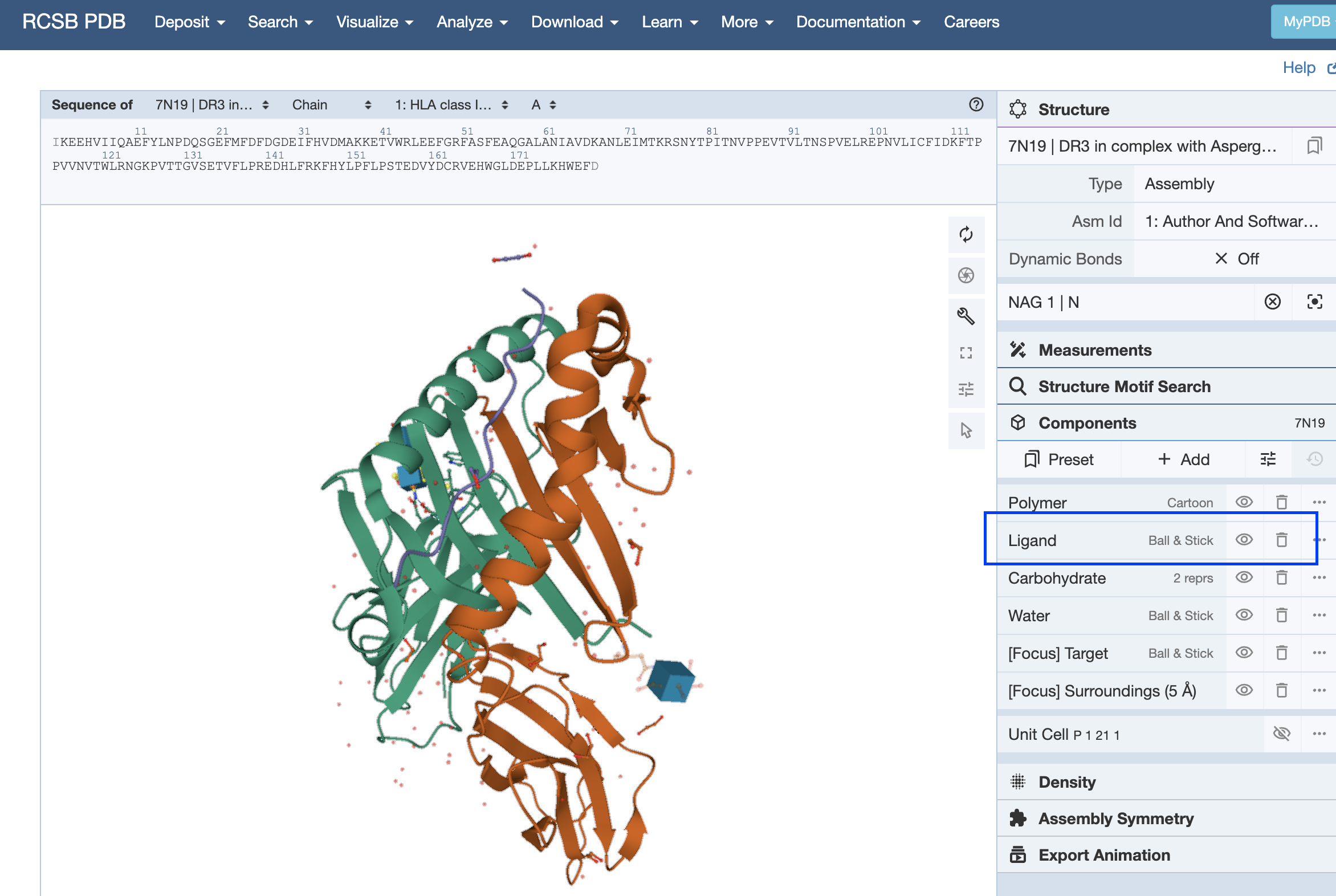Hide the Ligand component visibility

click(x=1244, y=539)
